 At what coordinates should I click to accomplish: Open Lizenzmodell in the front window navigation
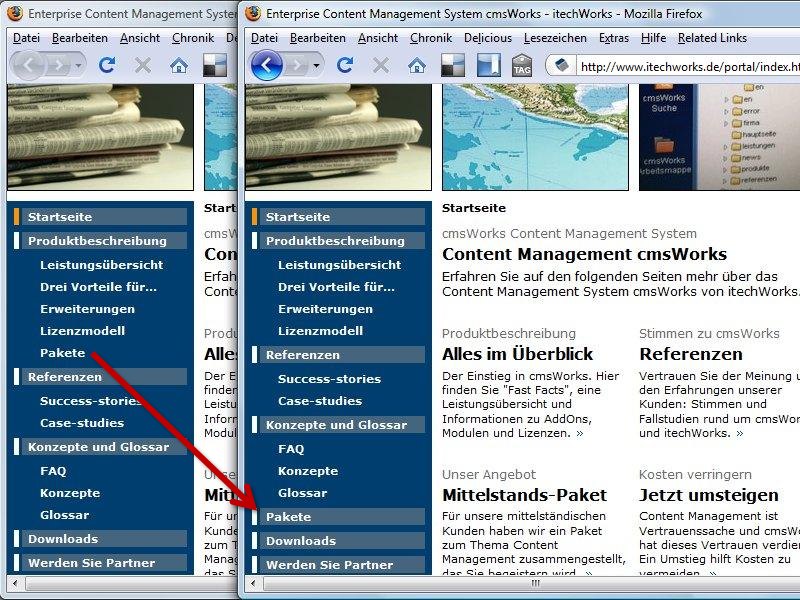click(320, 331)
